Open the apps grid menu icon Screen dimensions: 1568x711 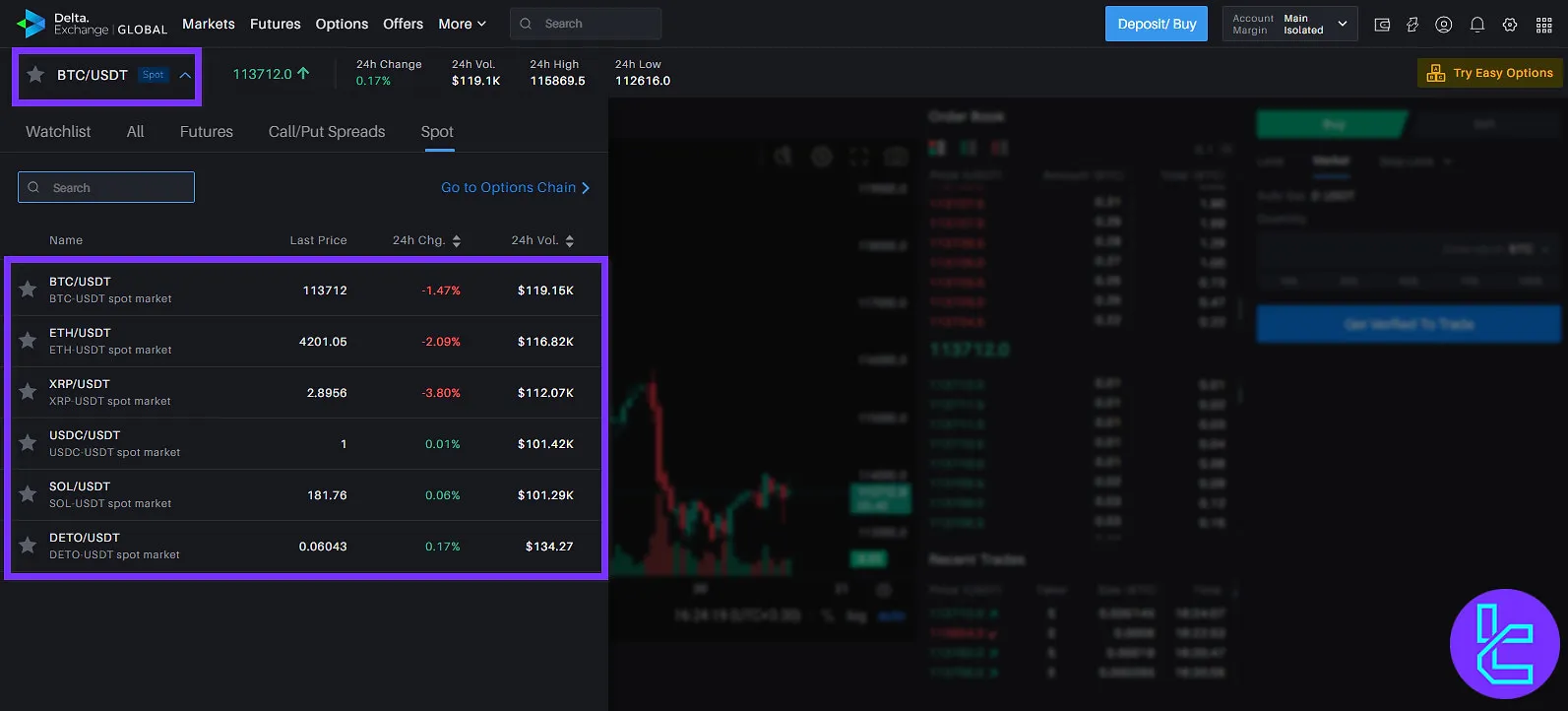pyautogui.click(x=1544, y=25)
